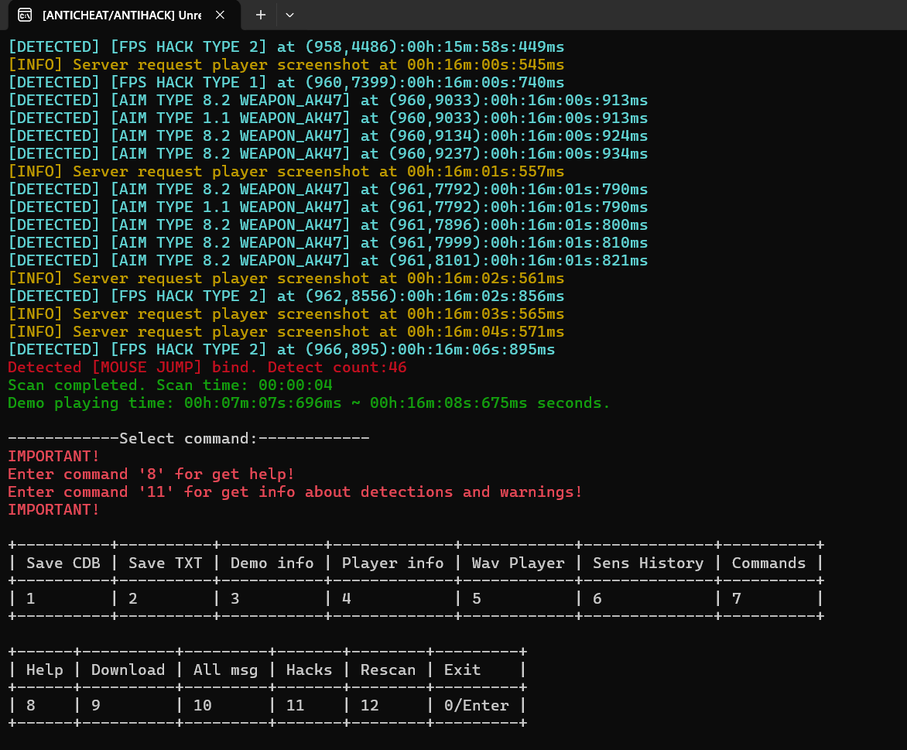Image resolution: width=907 pixels, height=750 pixels.
Task: Open a new terminal tab
Action: [x=260, y=15]
